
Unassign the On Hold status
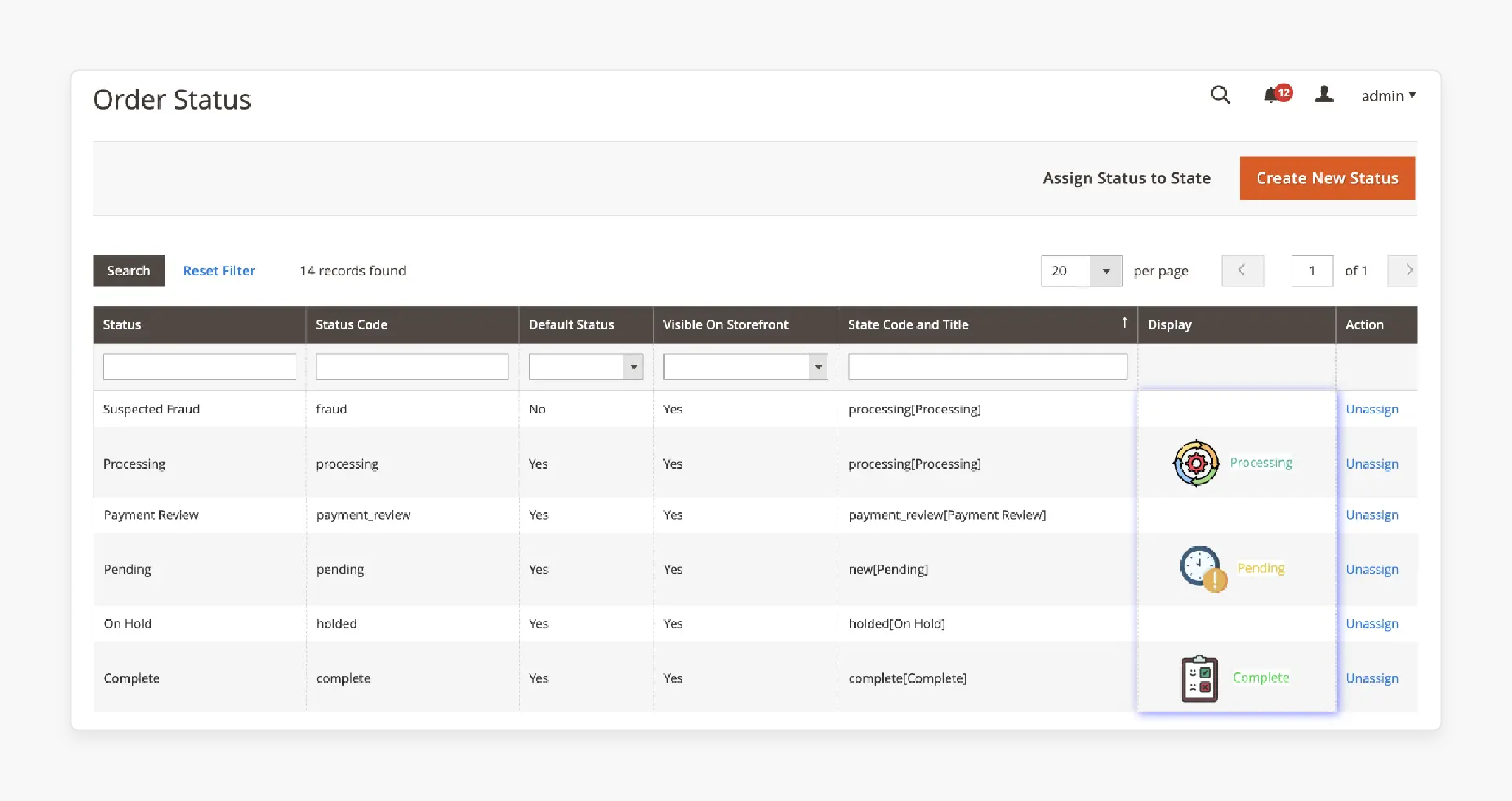pos(1372,624)
